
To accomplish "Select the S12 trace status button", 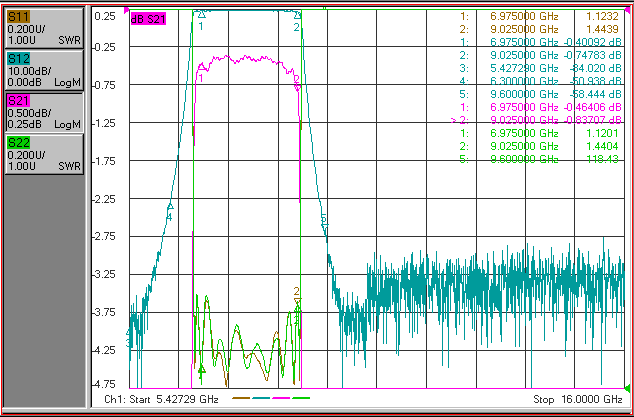I will point(44,70).
